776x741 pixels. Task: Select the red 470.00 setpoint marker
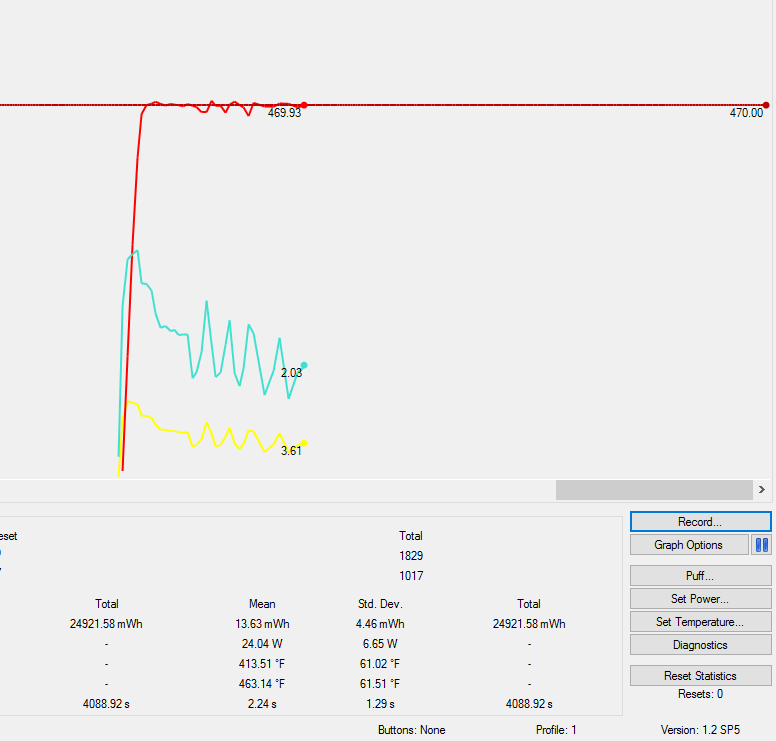[766, 105]
